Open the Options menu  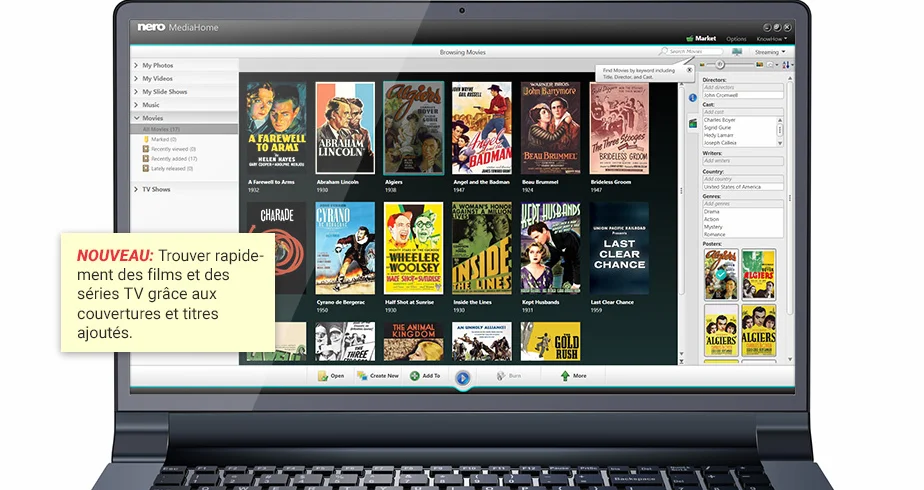pos(736,39)
